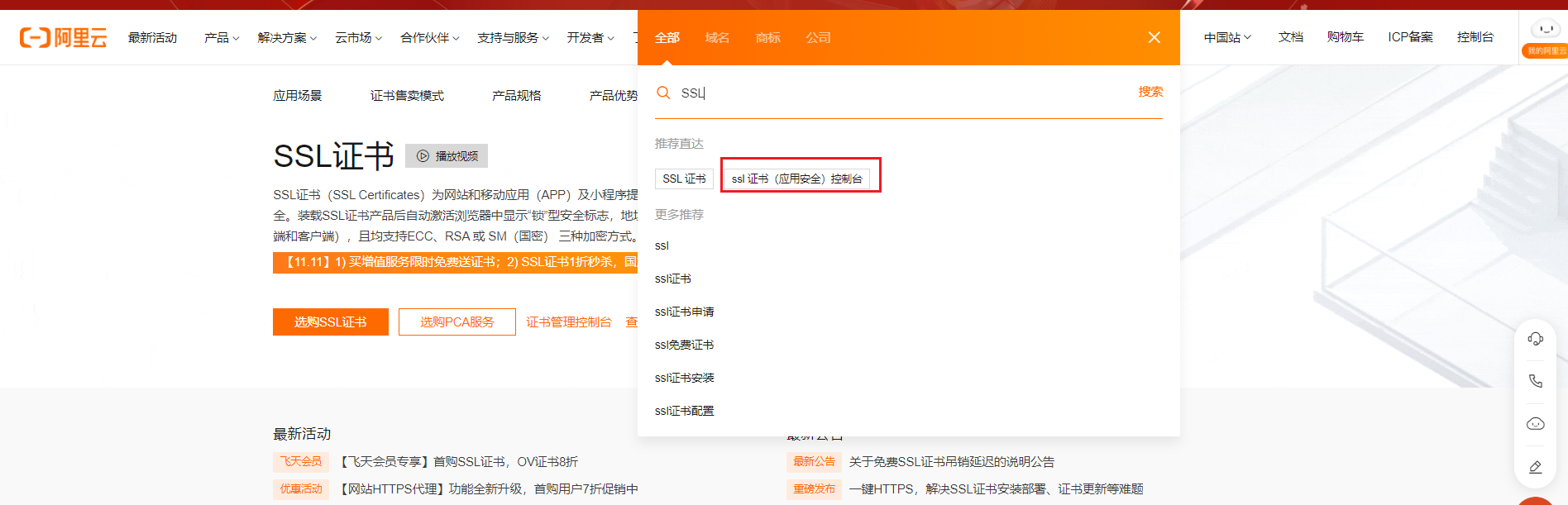Click the 选购PCA服务 button
Screen dimensions: 1568x505
[x=457, y=322]
